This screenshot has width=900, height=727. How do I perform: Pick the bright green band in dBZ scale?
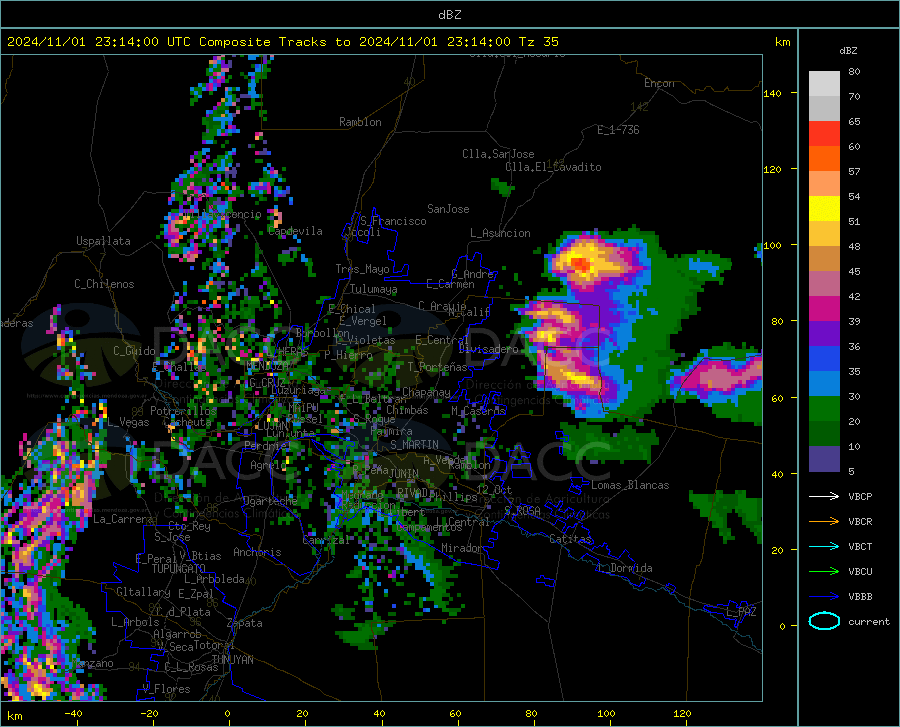824,409
